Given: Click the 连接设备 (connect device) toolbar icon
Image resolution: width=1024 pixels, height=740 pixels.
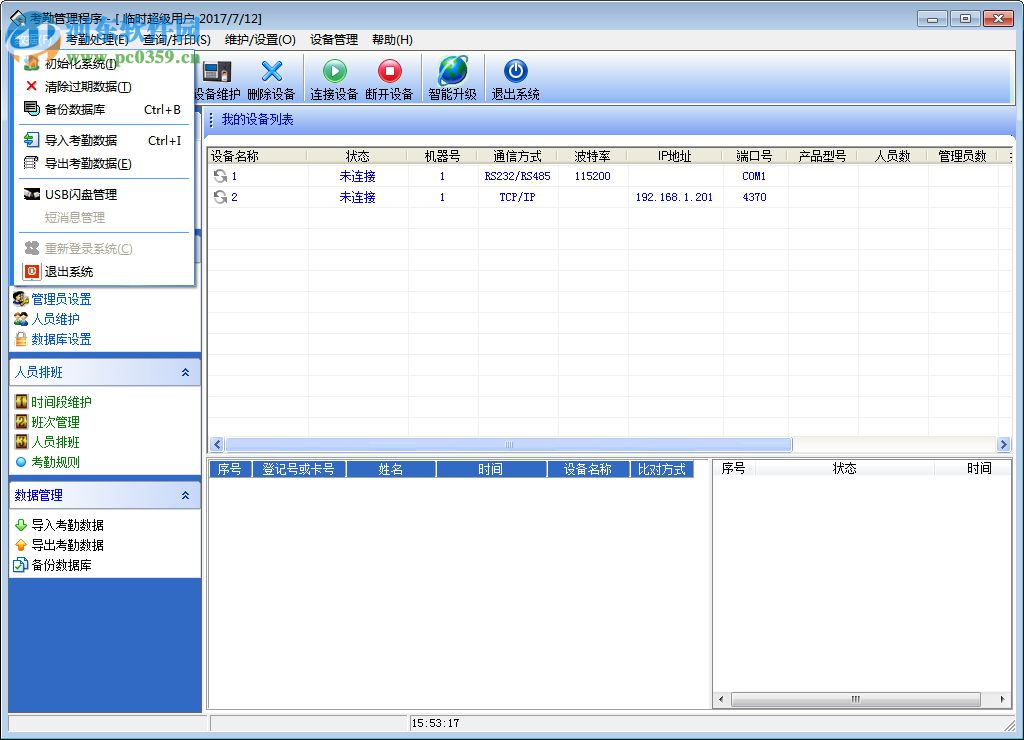Looking at the screenshot, I should point(334,71).
